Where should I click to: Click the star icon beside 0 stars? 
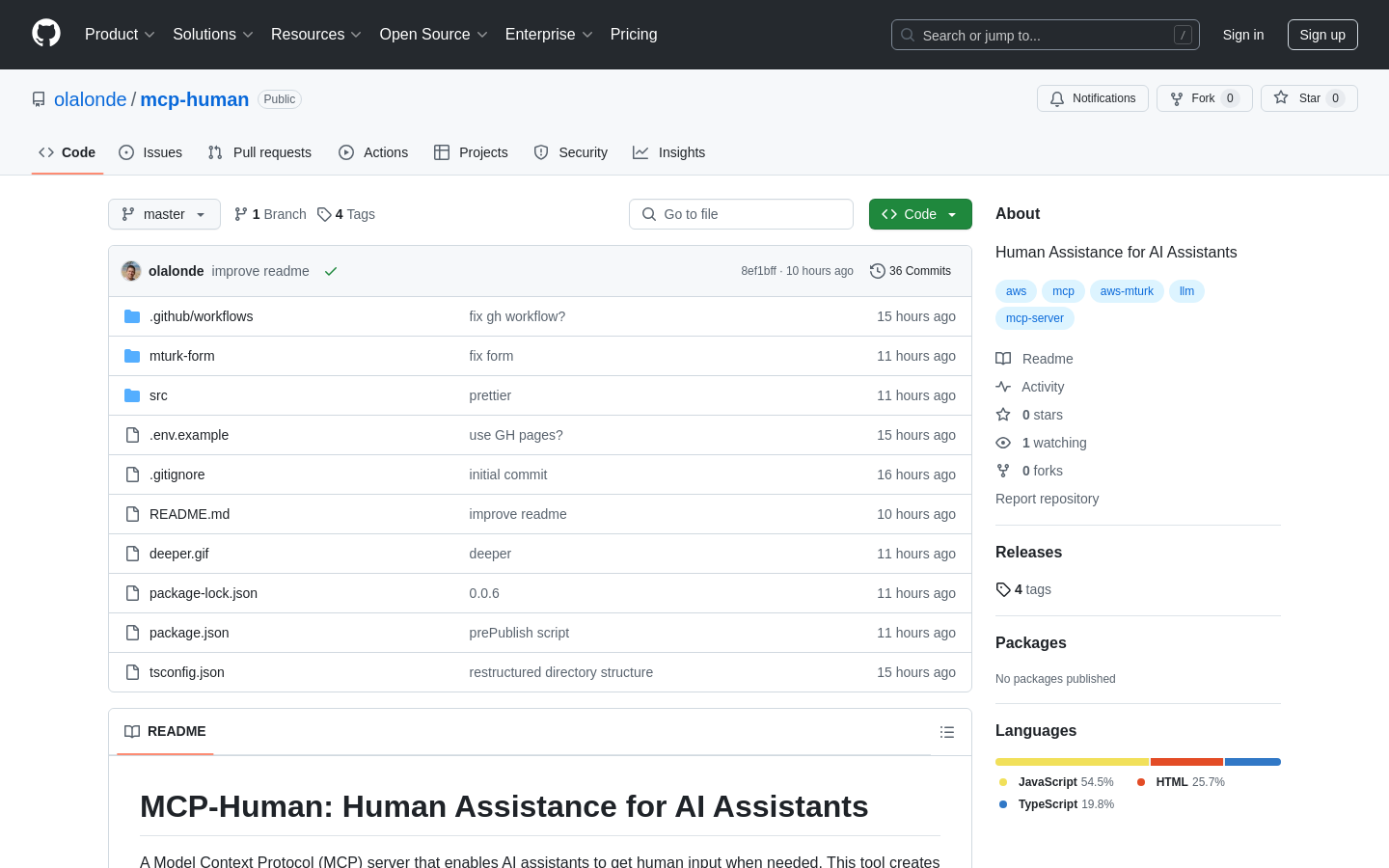[x=1003, y=415]
